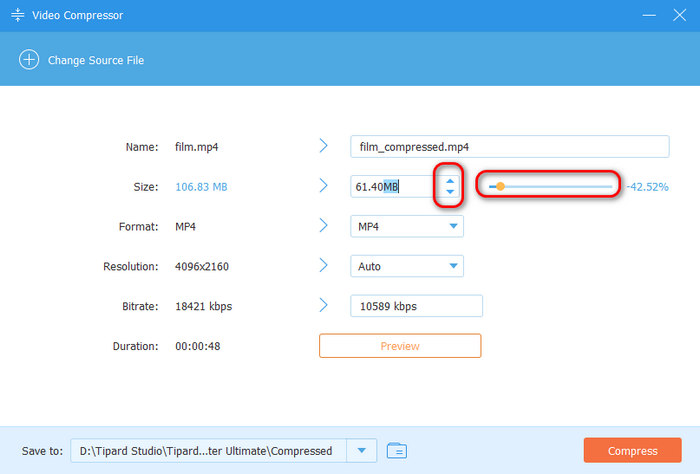Click the arrow icon in the Resolution row
This screenshot has height=474, width=700.
pyautogui.click(x=324, y=265)
